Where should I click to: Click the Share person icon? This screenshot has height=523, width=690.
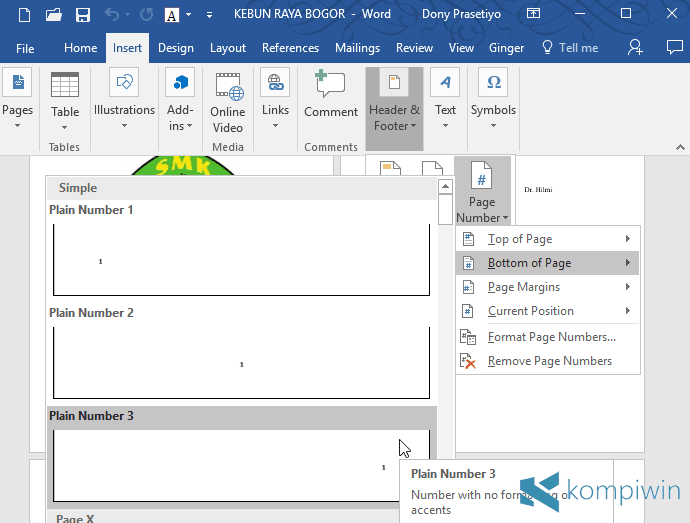click(635, 47)
